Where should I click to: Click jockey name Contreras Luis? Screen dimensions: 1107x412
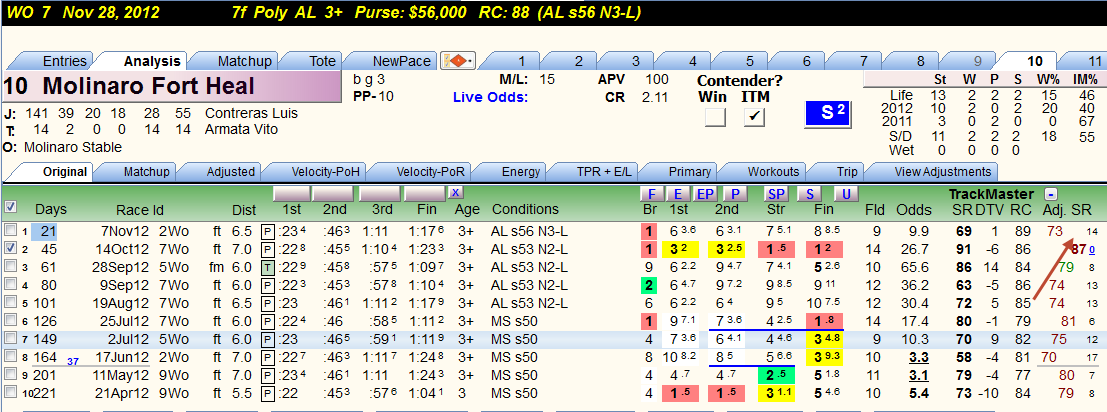[251, 113]
